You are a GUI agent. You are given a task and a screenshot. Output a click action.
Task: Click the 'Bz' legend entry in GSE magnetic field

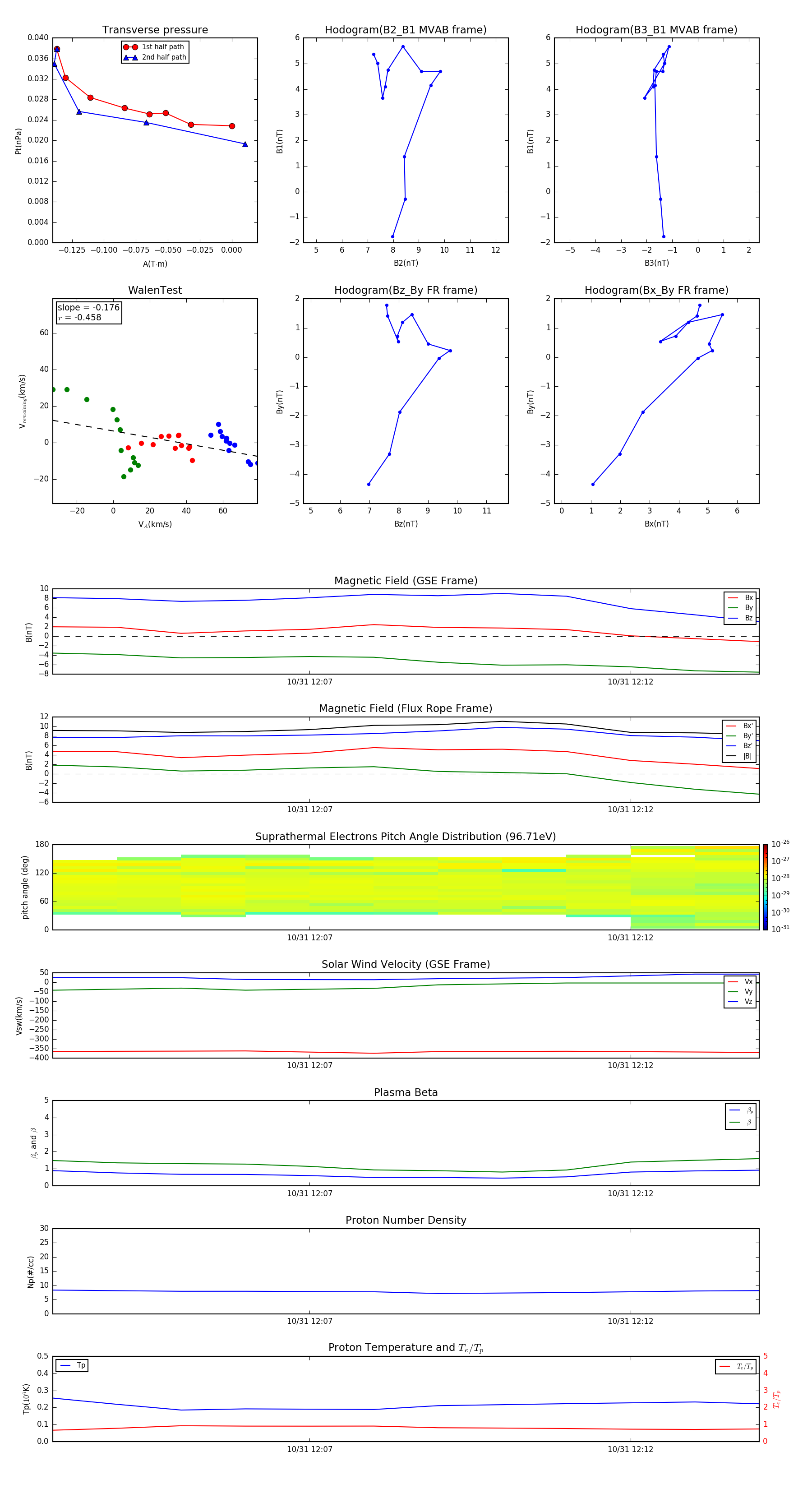pos(740,618)
